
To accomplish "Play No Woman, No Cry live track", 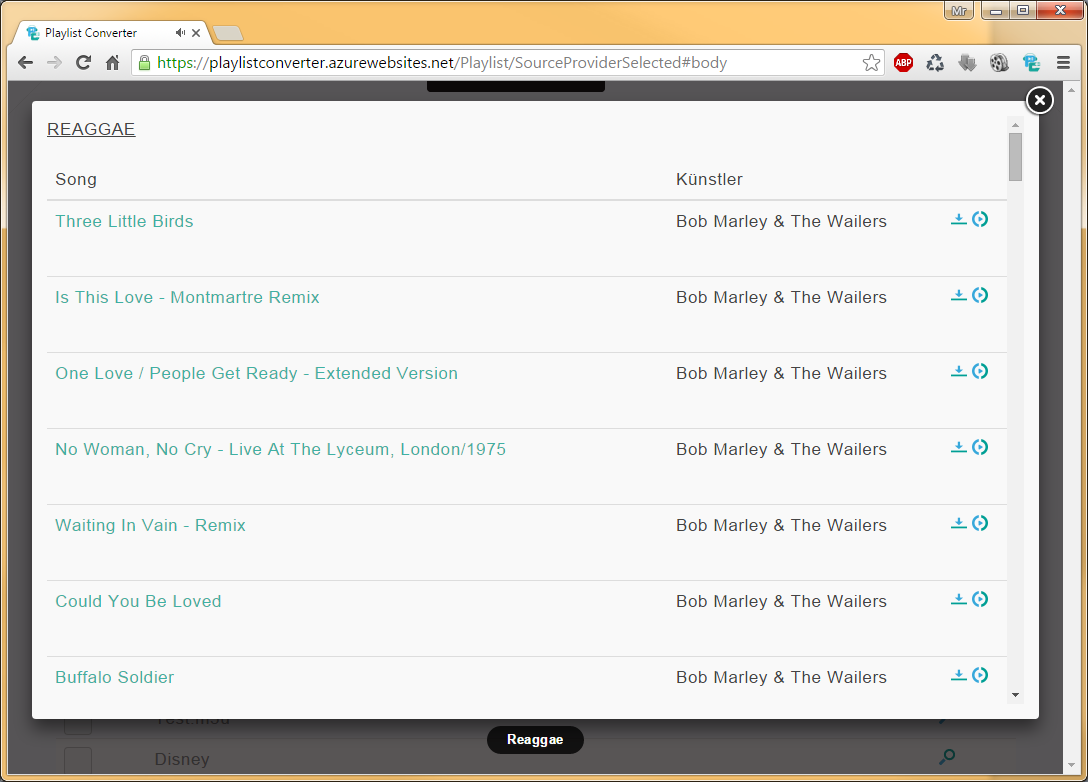I will coord(980,448).
